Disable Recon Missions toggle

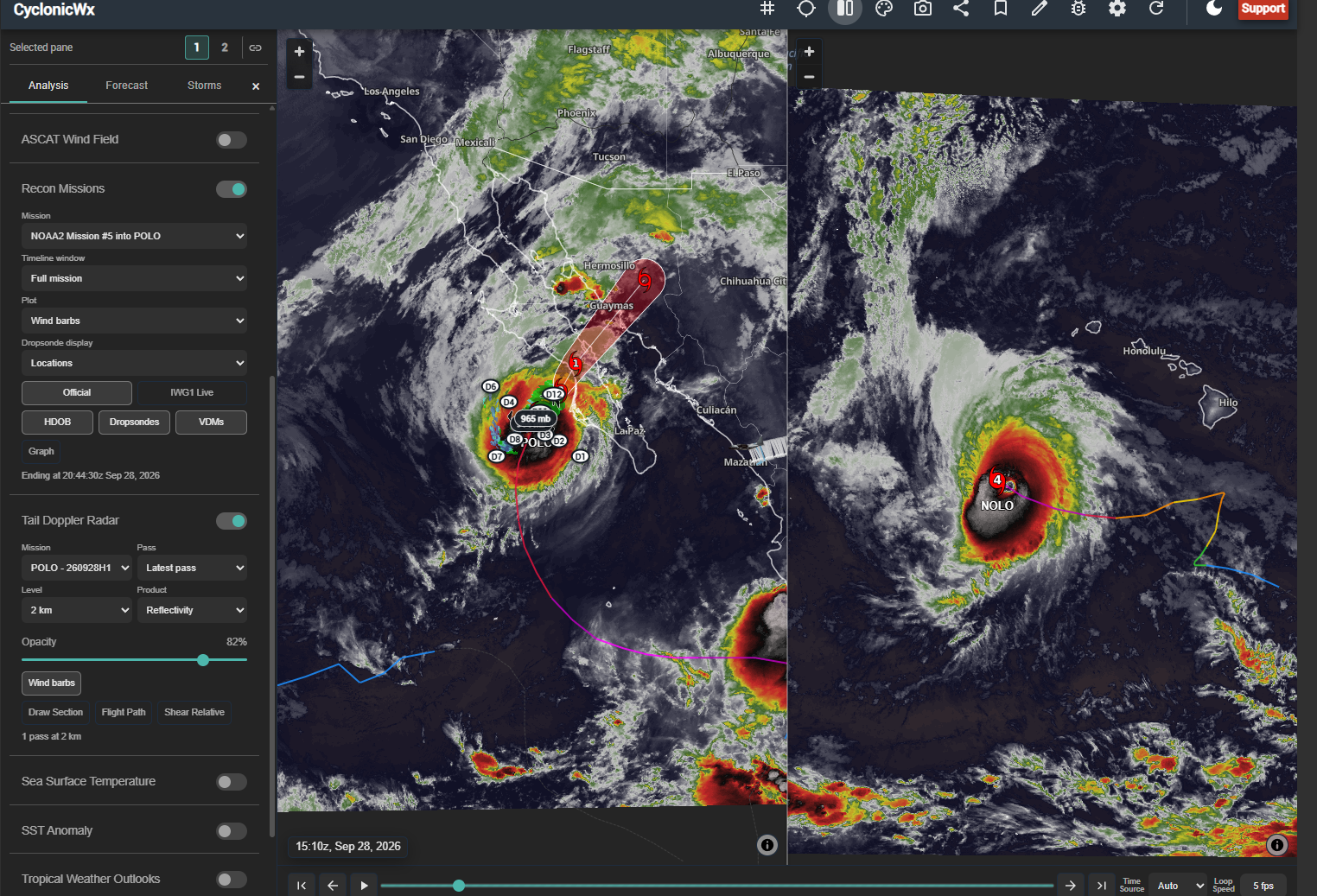232,189
